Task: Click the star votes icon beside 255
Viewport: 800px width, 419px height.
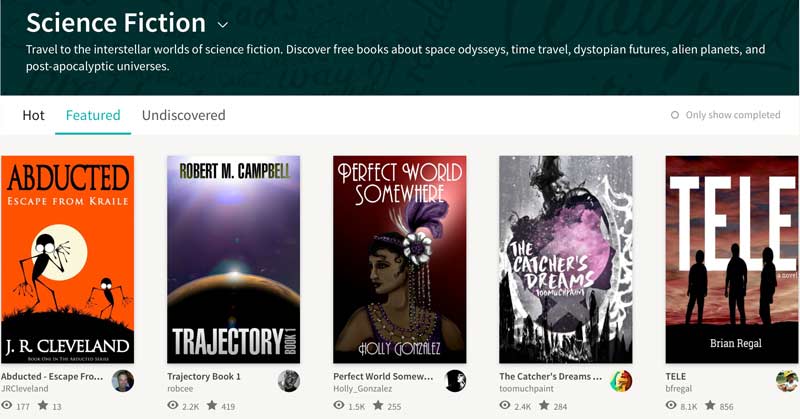Action: pos(378,405)
